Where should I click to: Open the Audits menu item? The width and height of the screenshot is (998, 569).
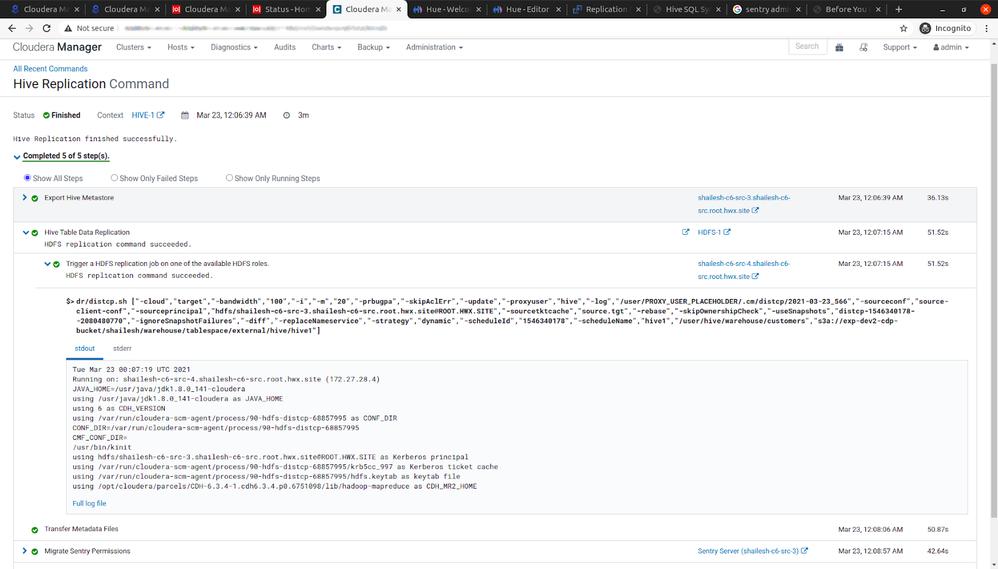click(285, 47)
